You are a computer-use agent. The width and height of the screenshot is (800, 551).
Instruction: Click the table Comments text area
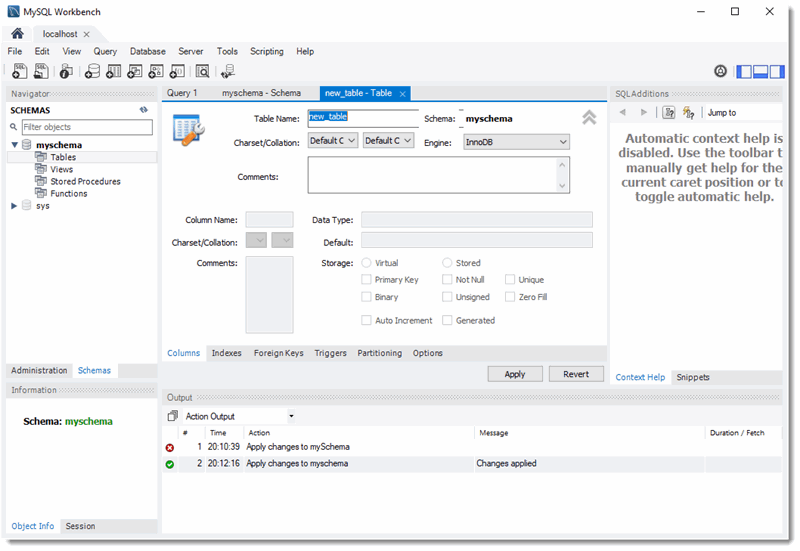point(438,175)
